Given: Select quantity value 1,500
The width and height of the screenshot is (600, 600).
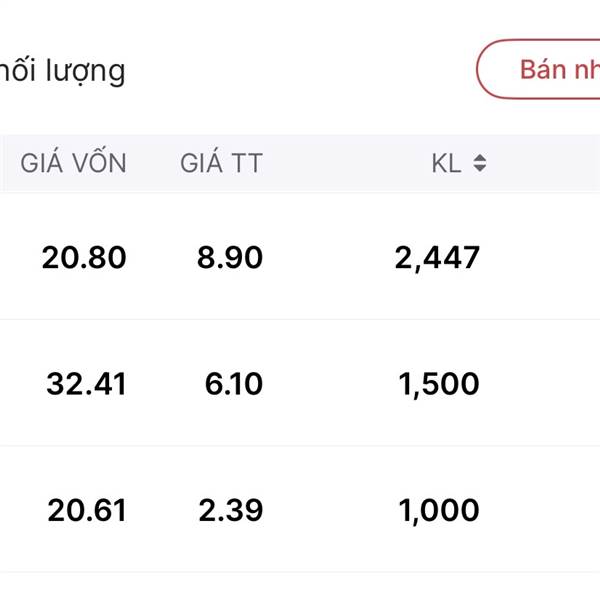Looking at the screenshot, I should pyautogui.click(x=438, y=384).
